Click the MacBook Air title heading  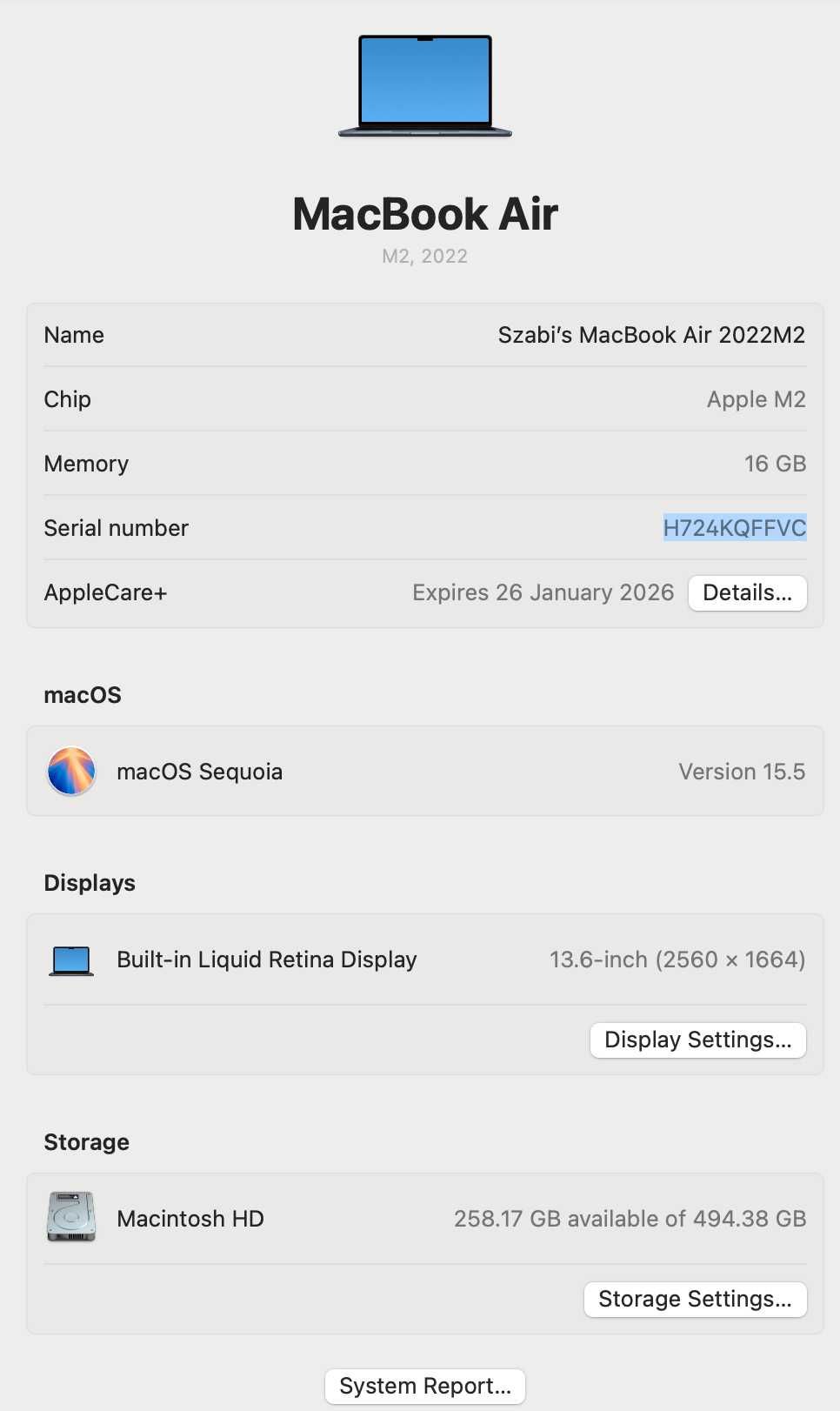(425, 214)
